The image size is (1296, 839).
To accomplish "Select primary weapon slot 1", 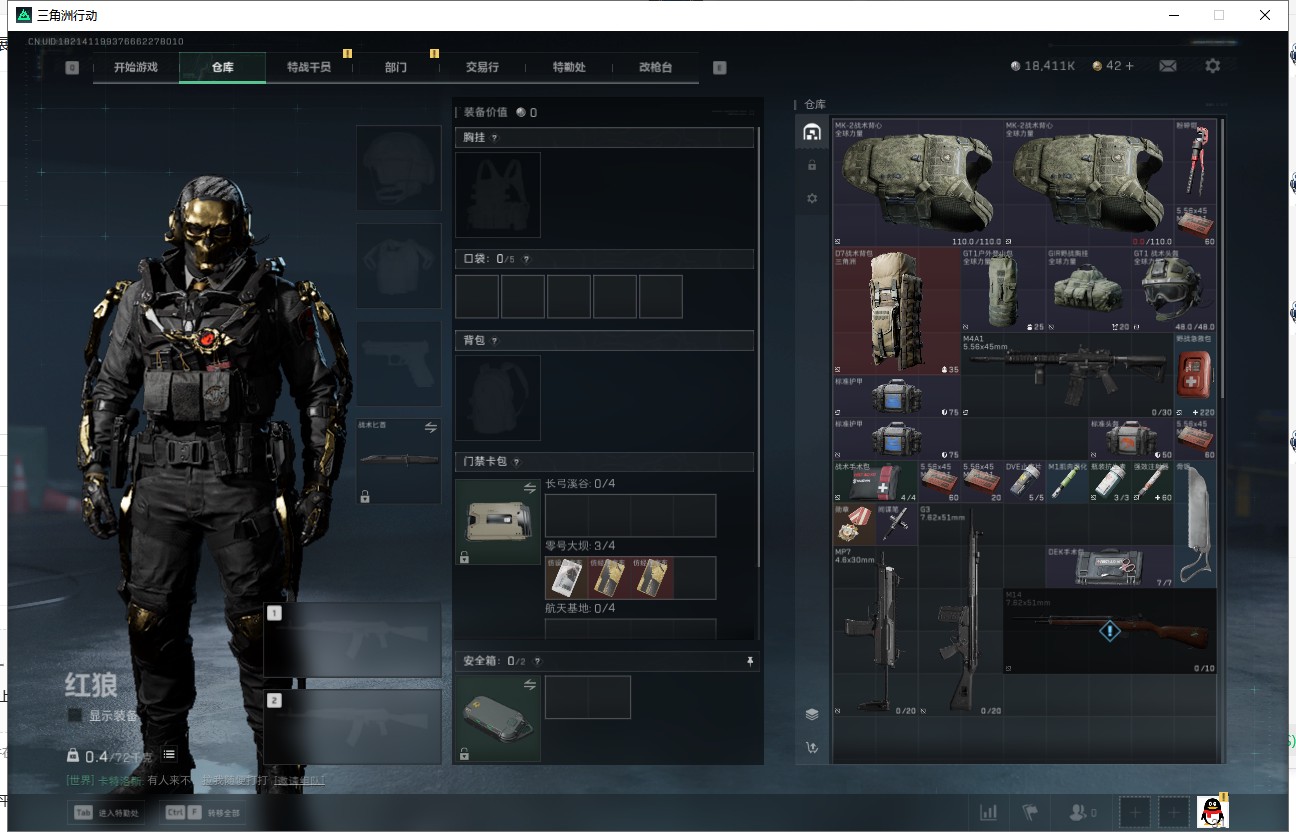I will pos(353,640).
